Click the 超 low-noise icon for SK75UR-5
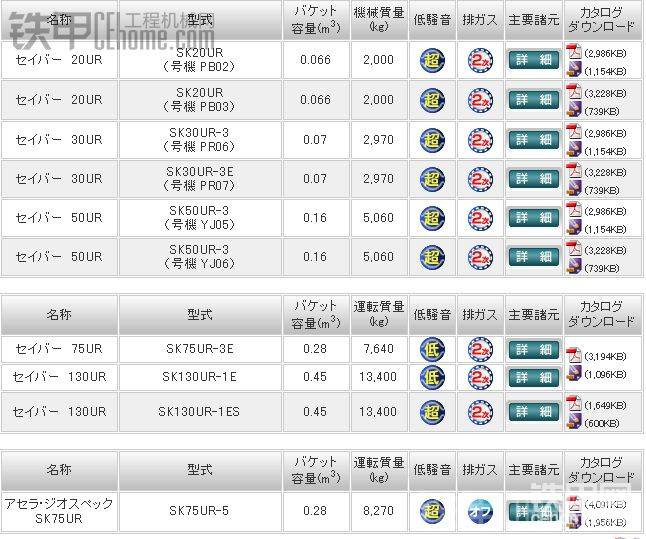 (432, 511)
